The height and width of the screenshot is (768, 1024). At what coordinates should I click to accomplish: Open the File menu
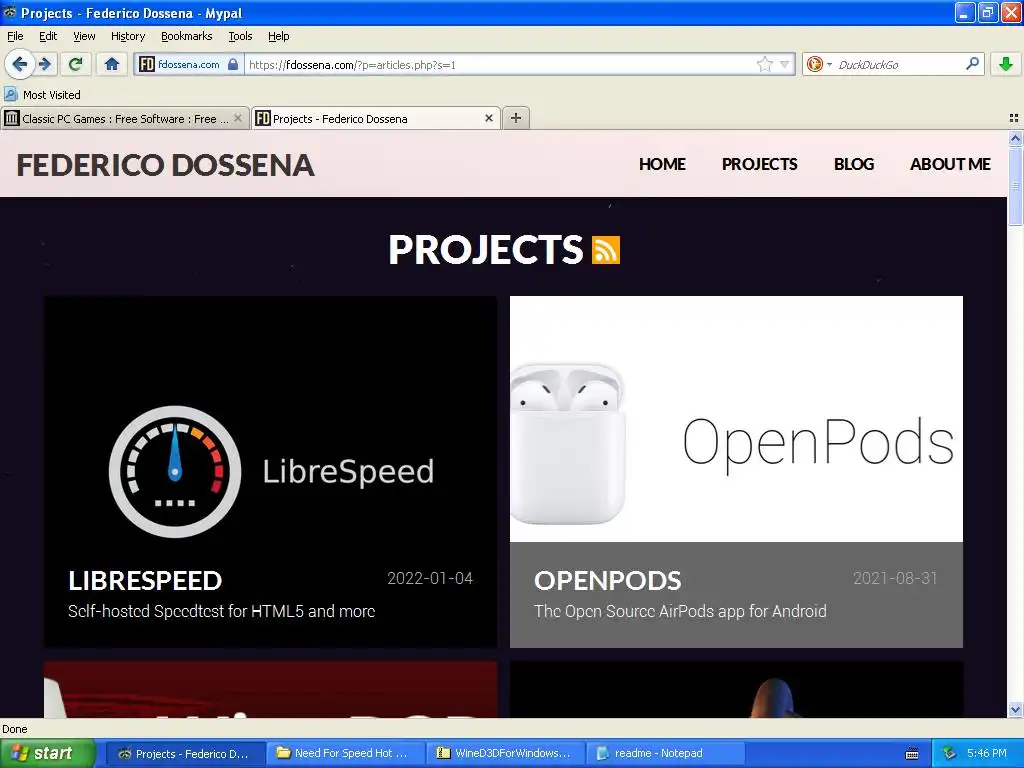tap(15, 36)
